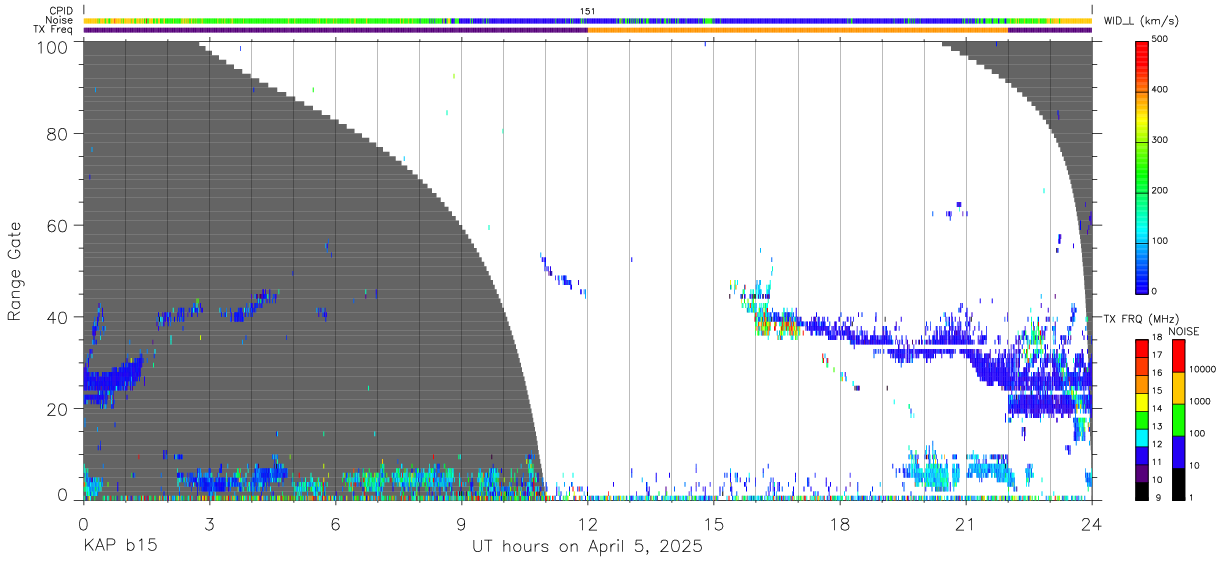Screen dimensions: 1228x567
Task: Select the 300 tick on width colorbar
Action: 1161,140
